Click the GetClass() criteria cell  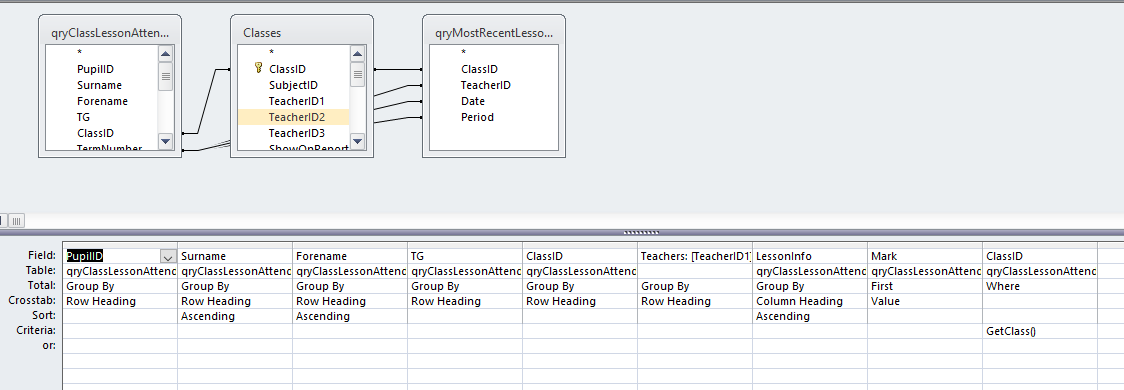pyautogui.click(x=1039, y=331)
